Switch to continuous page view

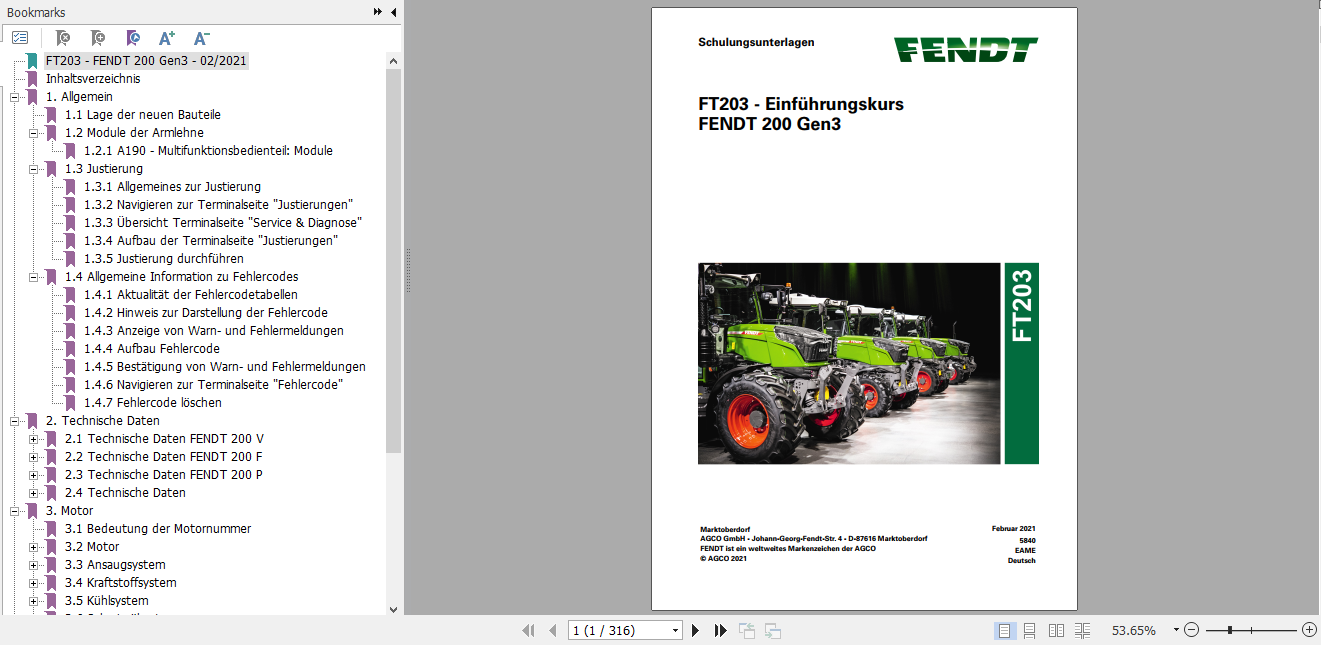(1030, 630)
